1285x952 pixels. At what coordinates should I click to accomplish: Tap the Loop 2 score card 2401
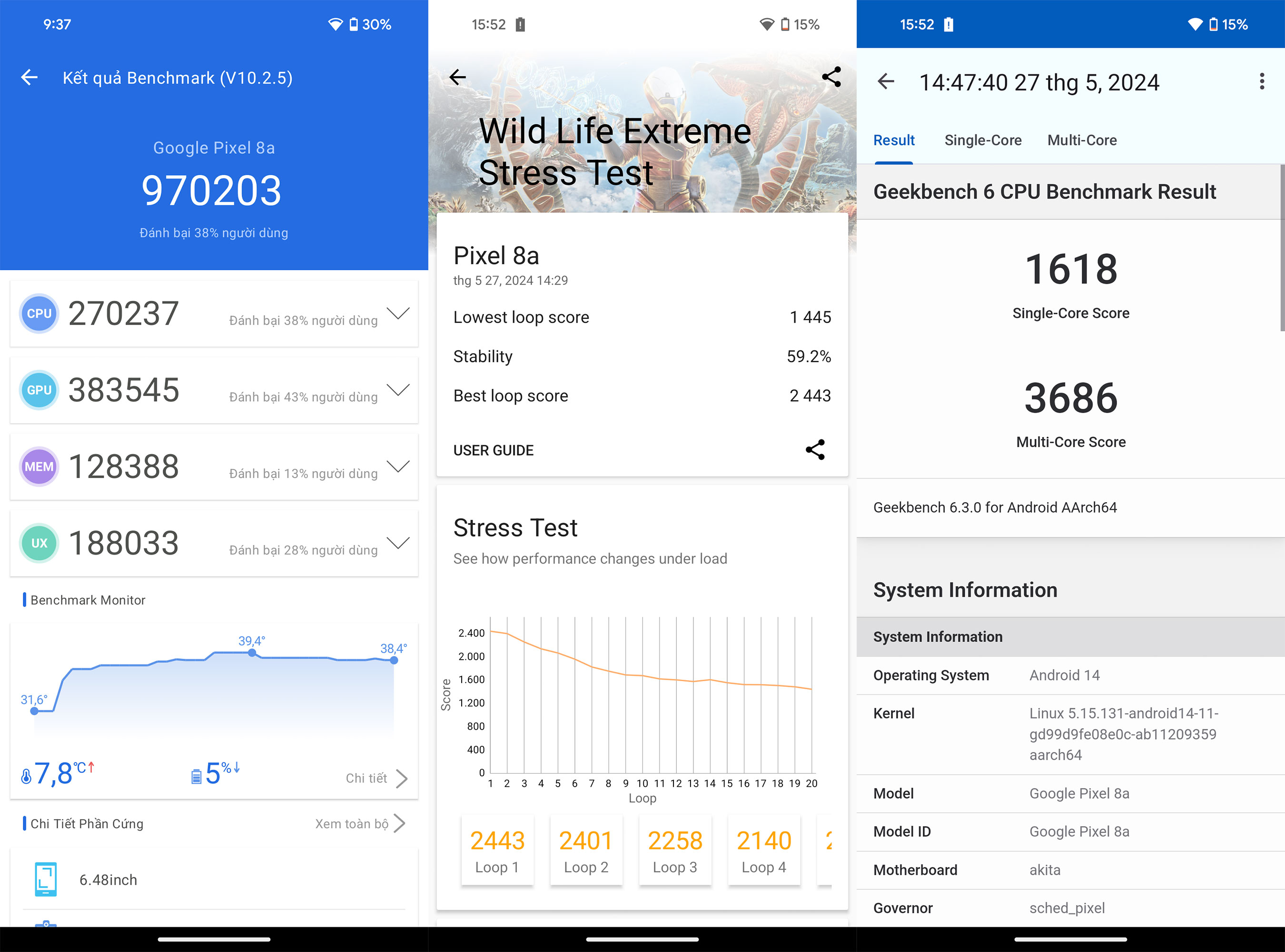586,850
